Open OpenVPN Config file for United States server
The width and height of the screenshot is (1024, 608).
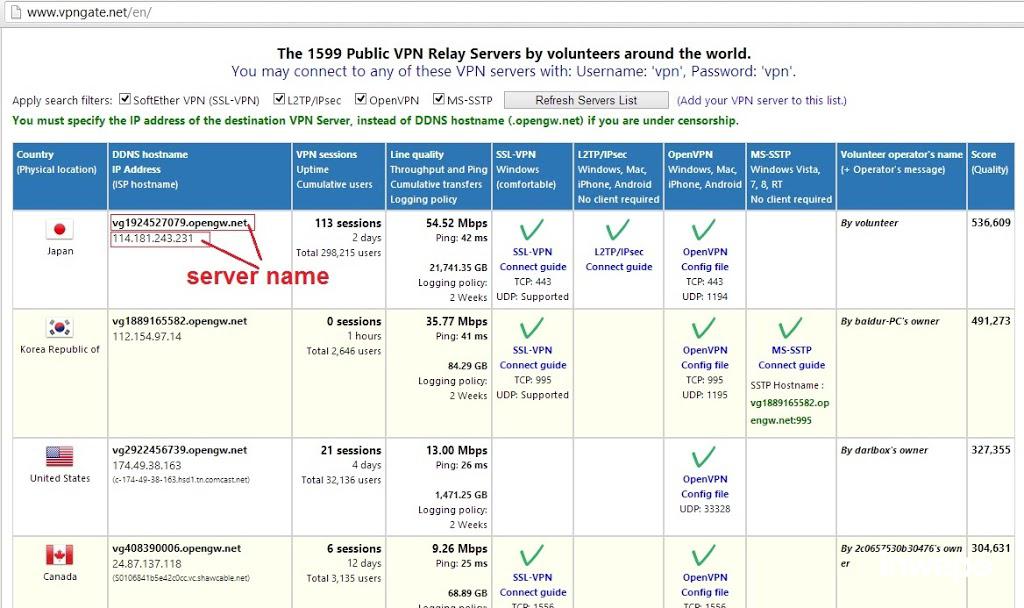pos(705,487)
